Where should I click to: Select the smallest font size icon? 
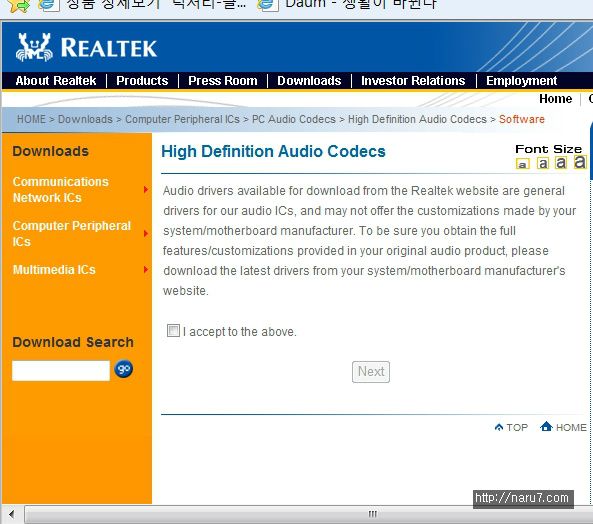tap(523, 164)
